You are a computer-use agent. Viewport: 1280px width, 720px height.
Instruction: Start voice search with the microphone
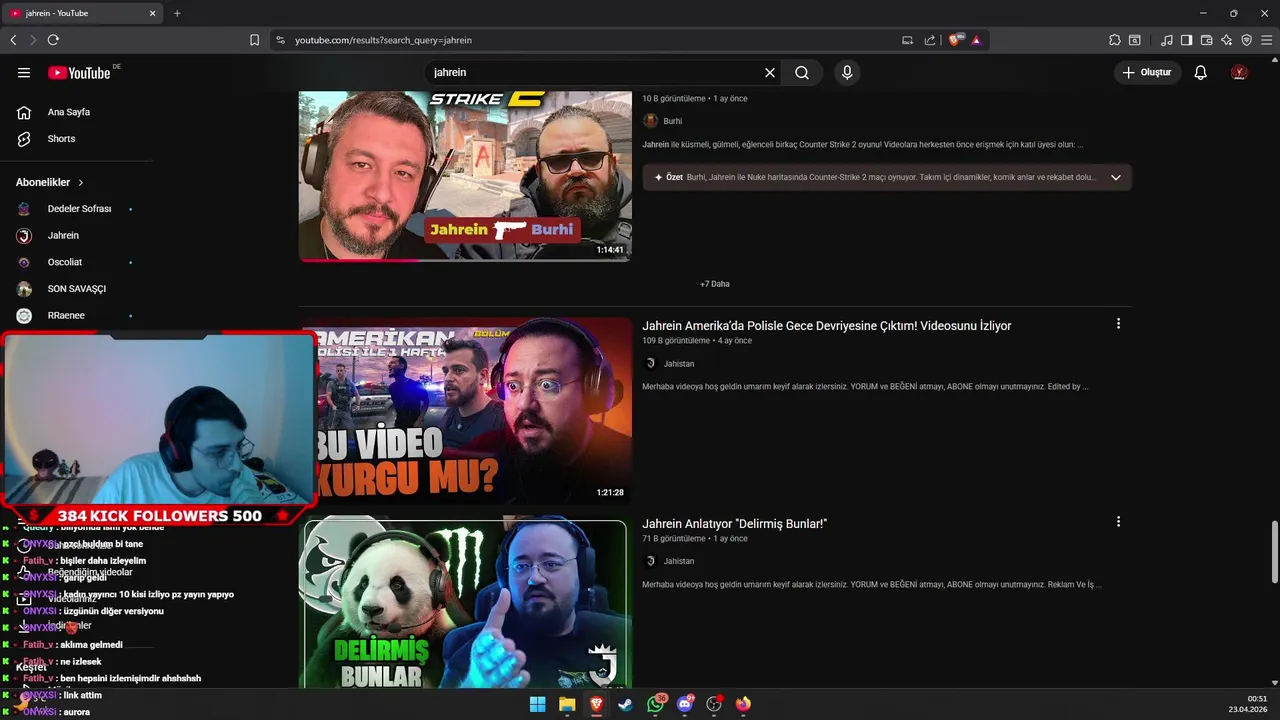coord(847,72)
